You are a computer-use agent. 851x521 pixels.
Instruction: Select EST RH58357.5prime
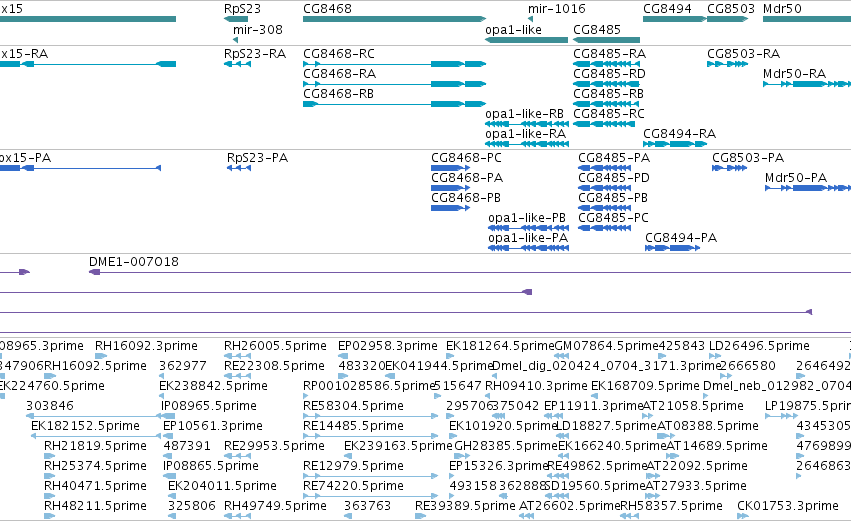click(x=671, y=507)
